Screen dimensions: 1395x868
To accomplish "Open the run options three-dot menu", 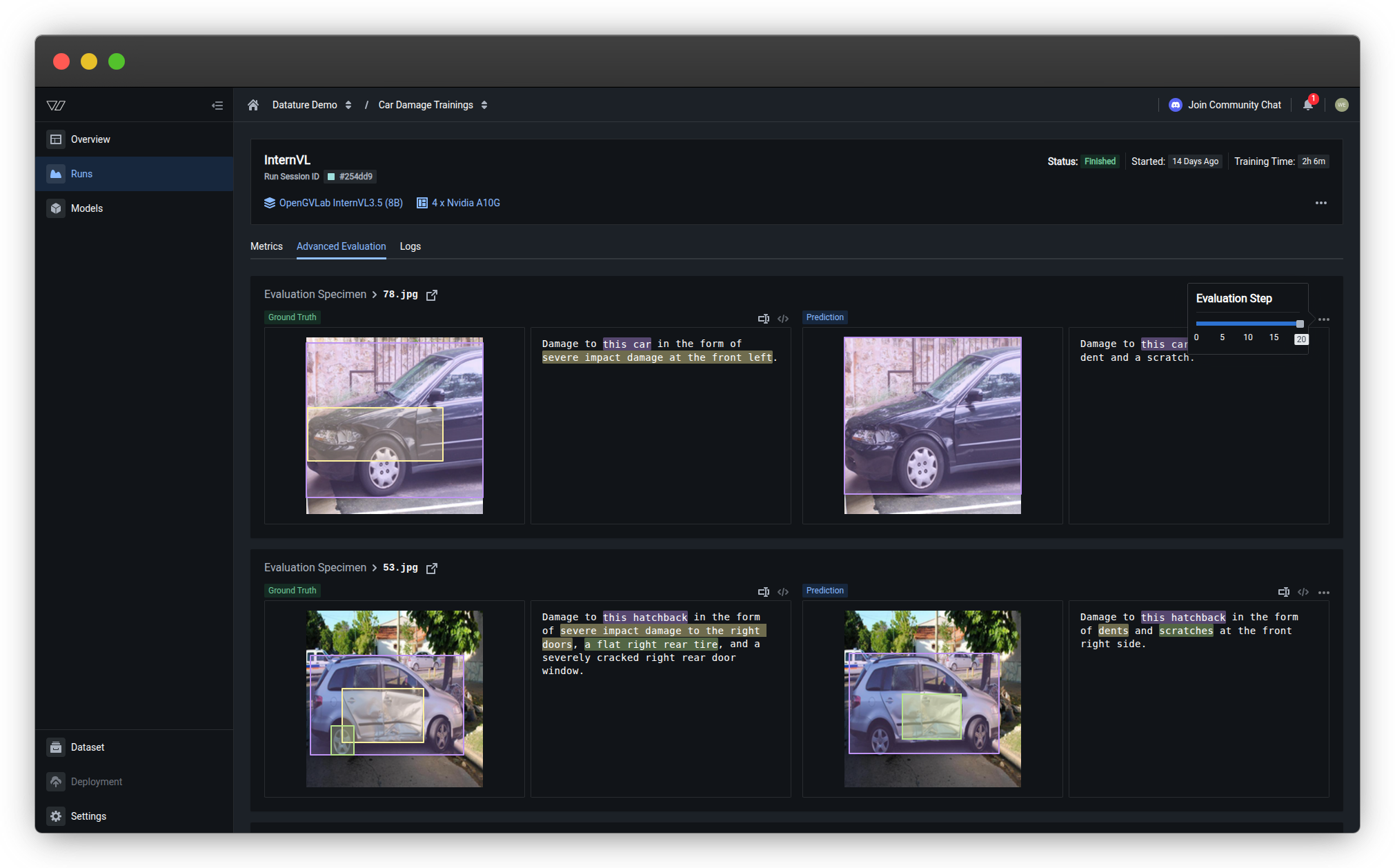I will (x=1320, y=203).
